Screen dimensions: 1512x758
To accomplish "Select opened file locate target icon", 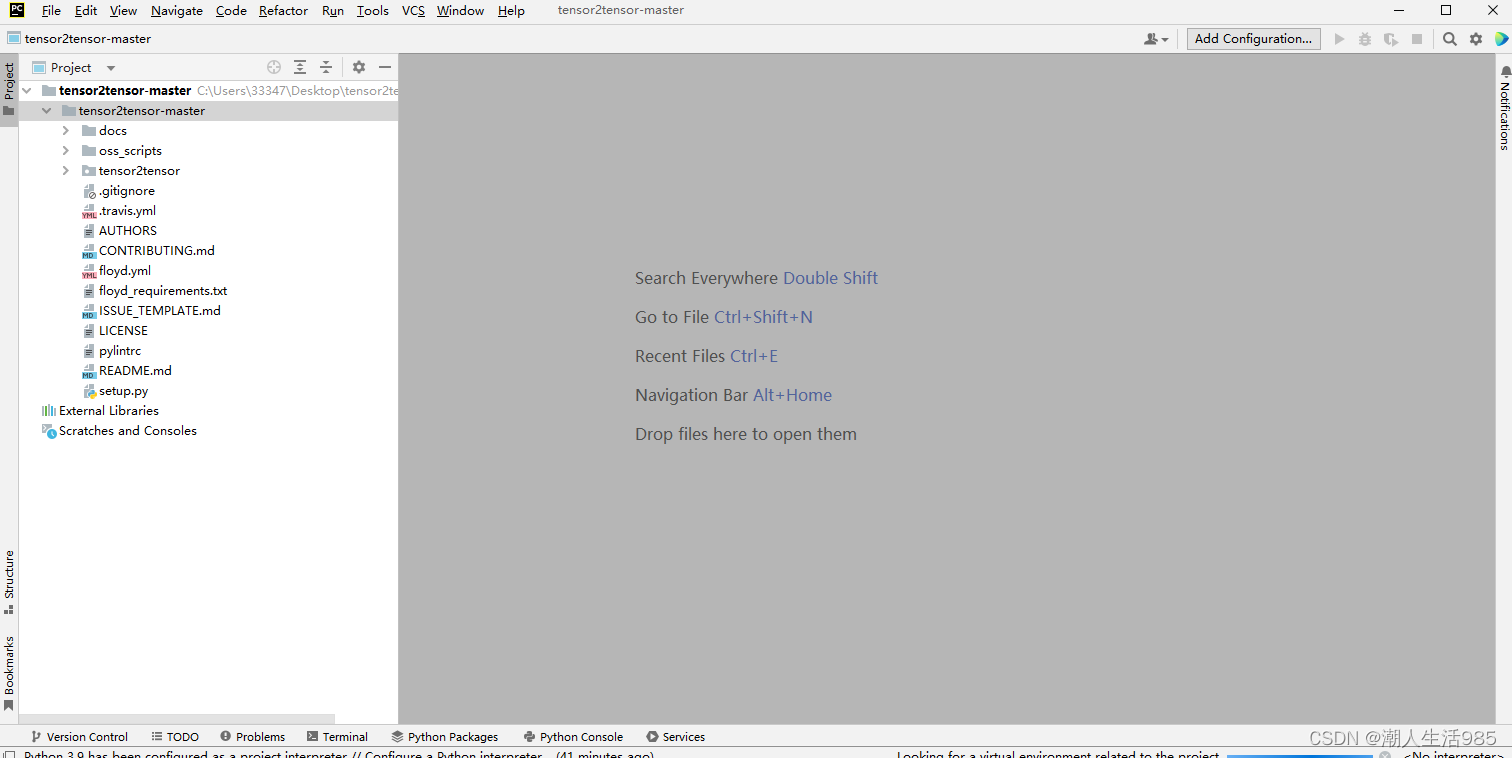I will coord(274,67).
